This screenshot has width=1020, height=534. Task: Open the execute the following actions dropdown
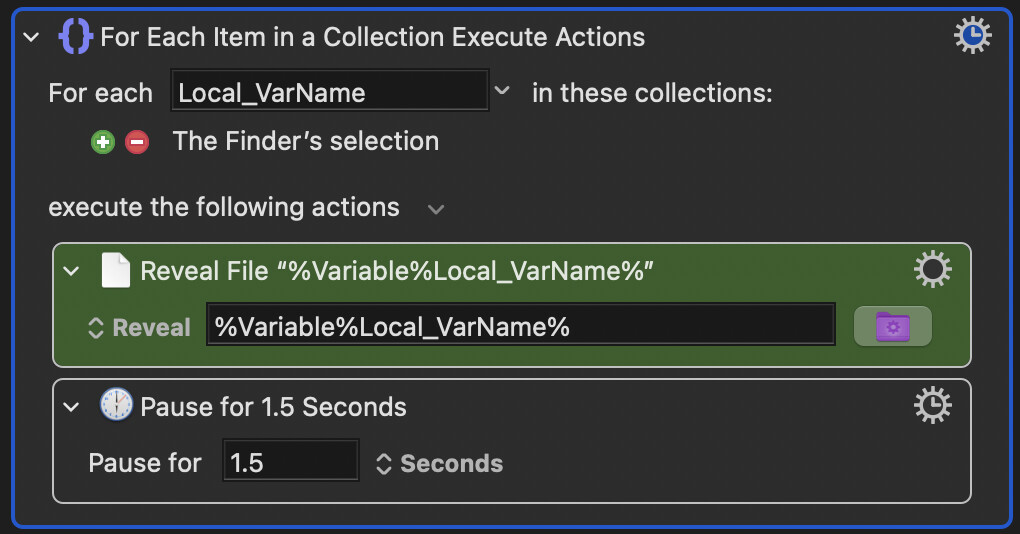point(436,209)
